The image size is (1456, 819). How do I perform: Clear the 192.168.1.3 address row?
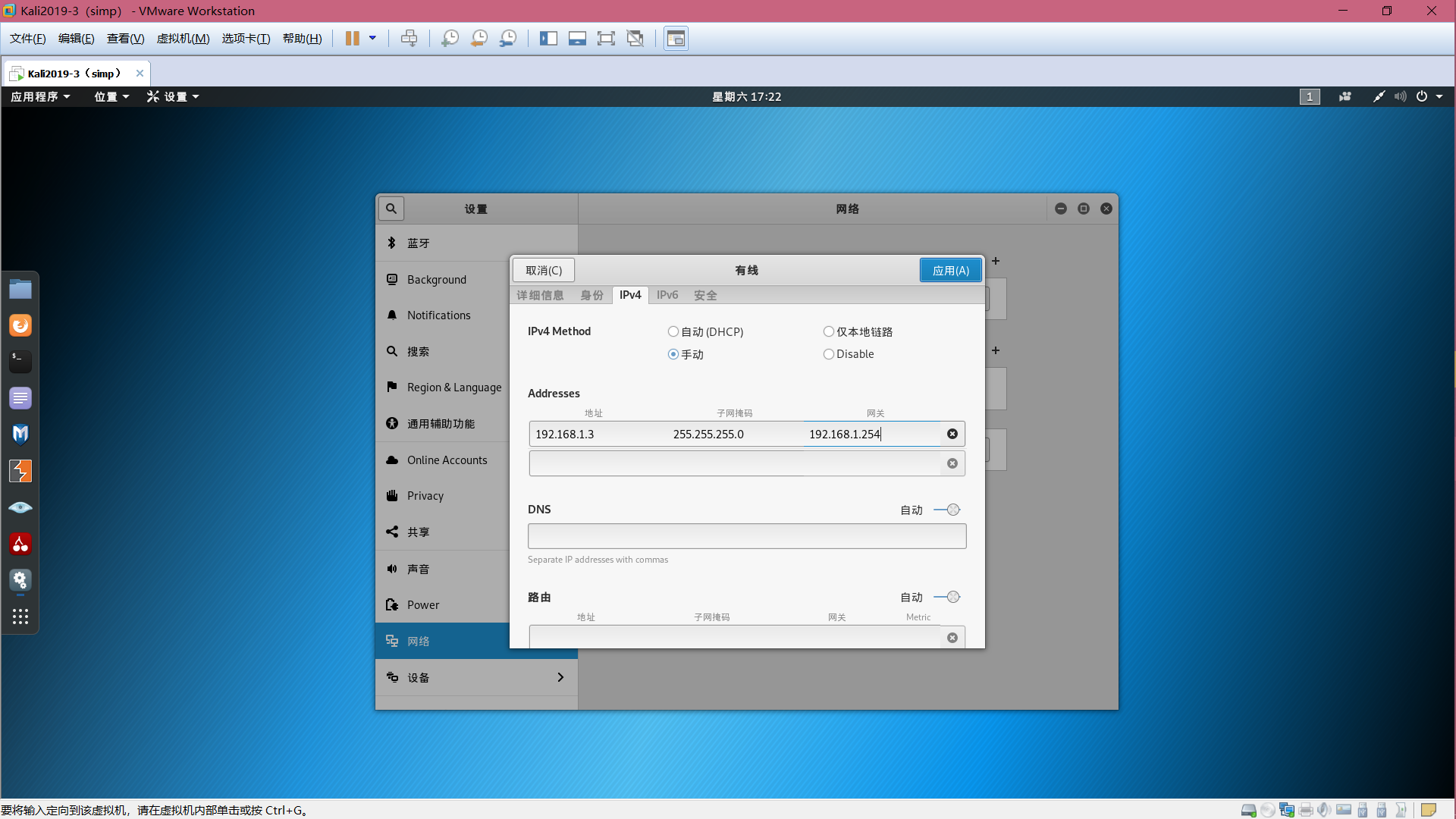[x=952, y=434]
